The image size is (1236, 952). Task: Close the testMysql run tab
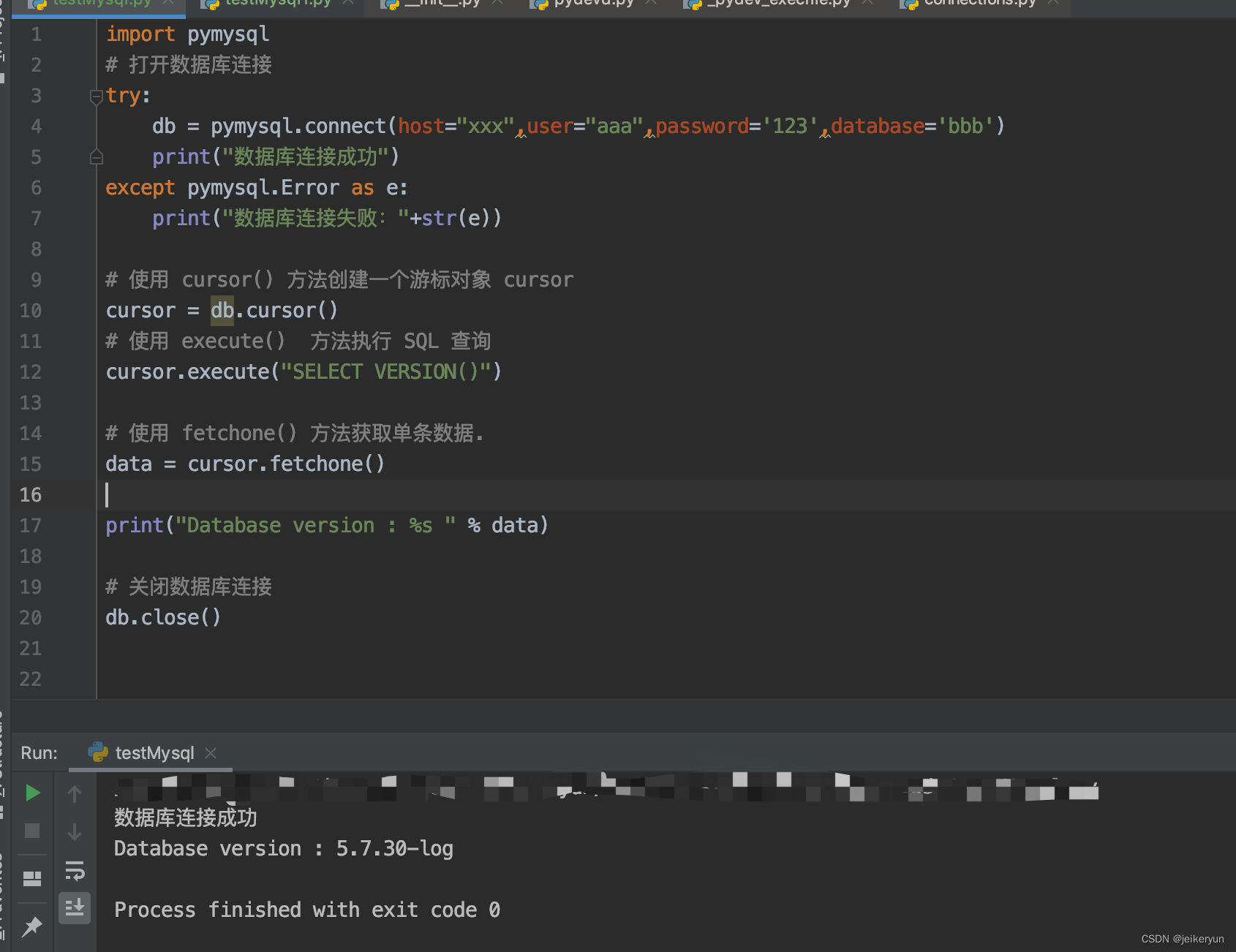(x=211, y=752)
